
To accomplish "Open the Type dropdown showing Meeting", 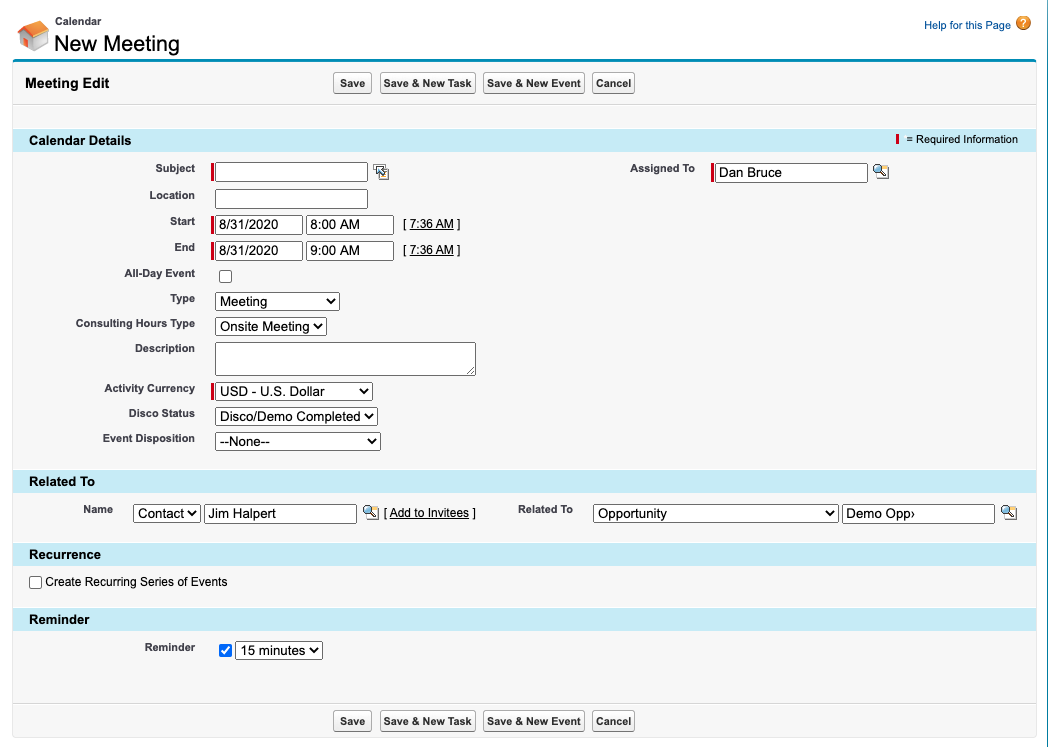I will 276,301.
